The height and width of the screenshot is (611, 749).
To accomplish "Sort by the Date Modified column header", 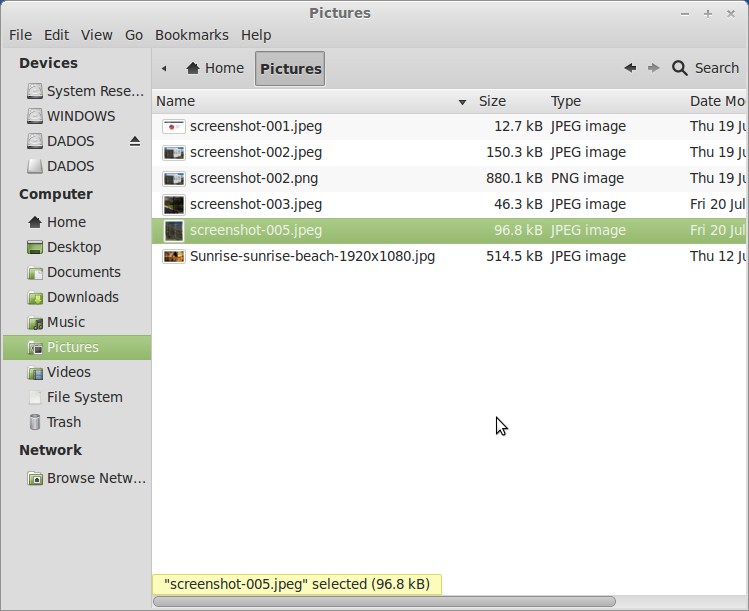I will (717, 101).
